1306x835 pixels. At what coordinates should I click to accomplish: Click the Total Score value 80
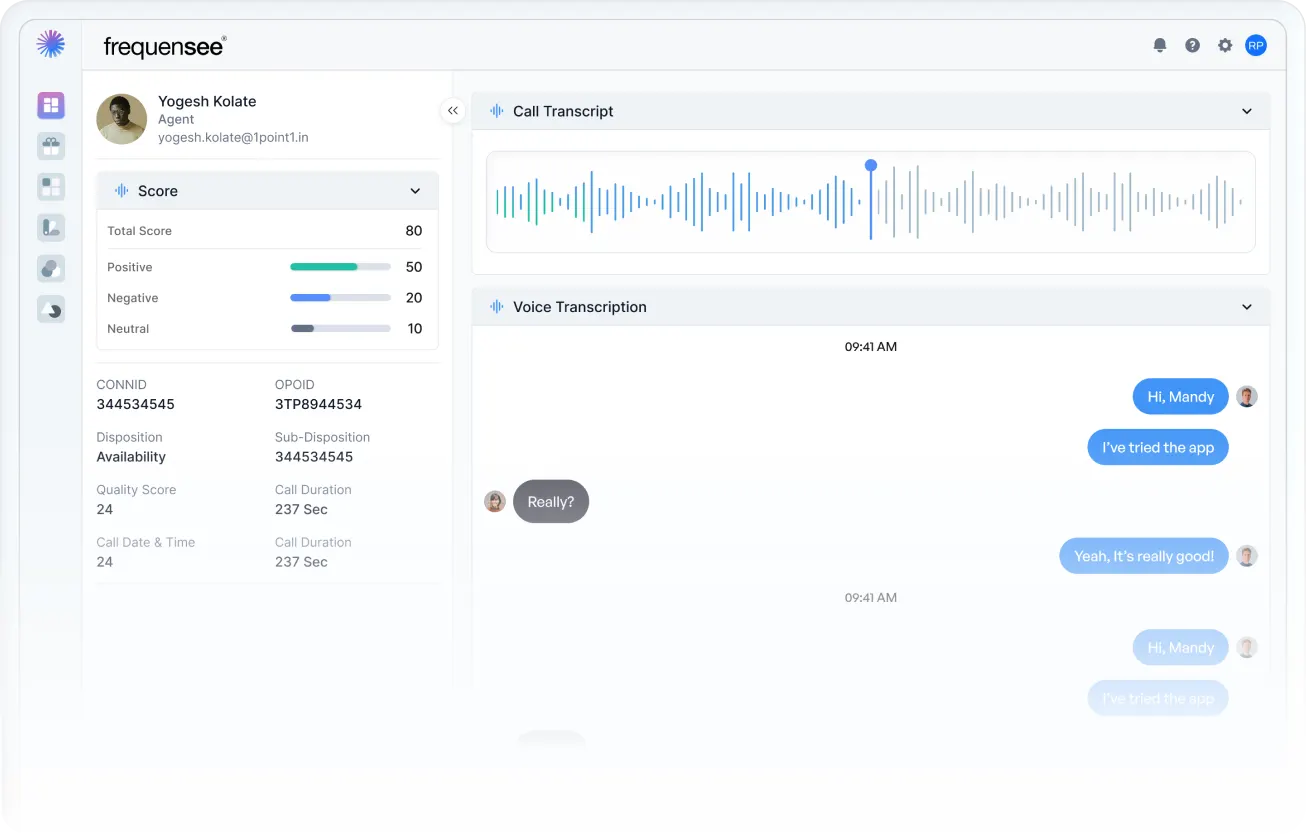[414, 231]
